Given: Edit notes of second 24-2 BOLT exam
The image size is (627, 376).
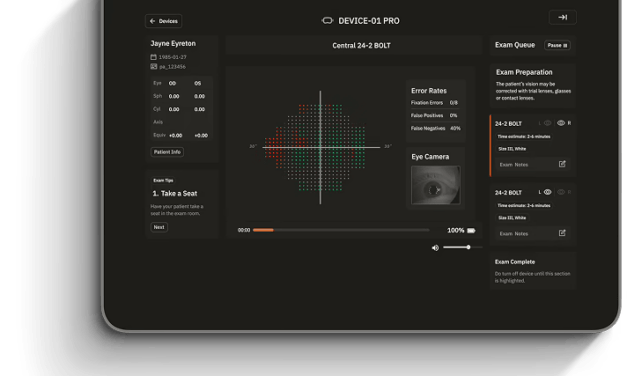Looking at the screenshot, I should [562, 233].
